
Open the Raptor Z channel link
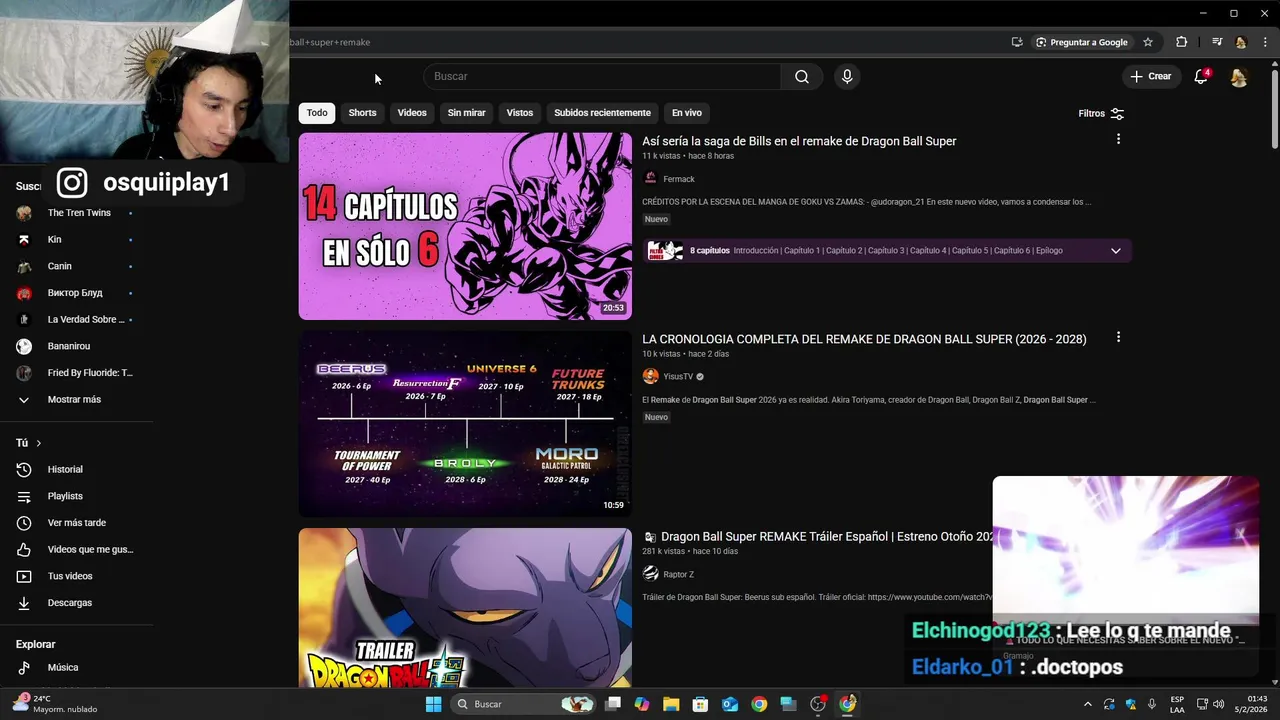pyautogui.click(x=678, y=575)
